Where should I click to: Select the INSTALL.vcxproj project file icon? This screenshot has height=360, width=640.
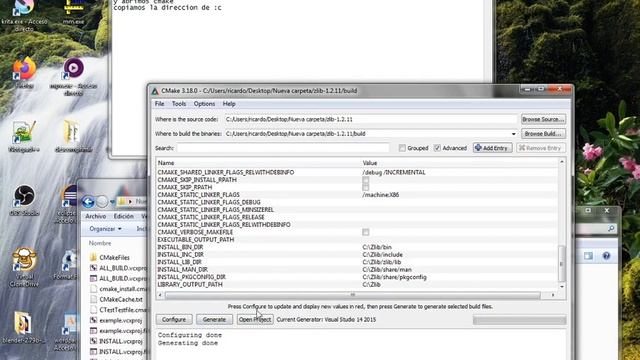[93, 341]
